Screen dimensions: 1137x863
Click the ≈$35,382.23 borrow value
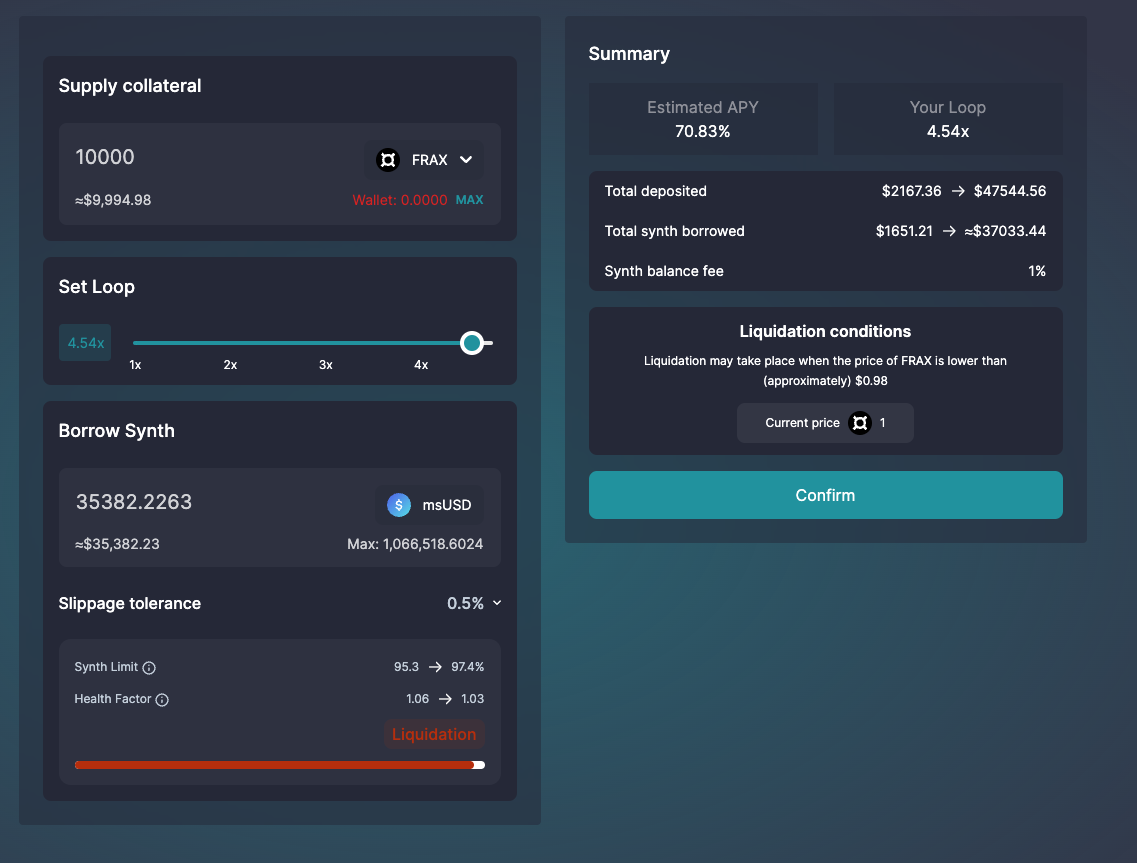click(x=117, y=544)
